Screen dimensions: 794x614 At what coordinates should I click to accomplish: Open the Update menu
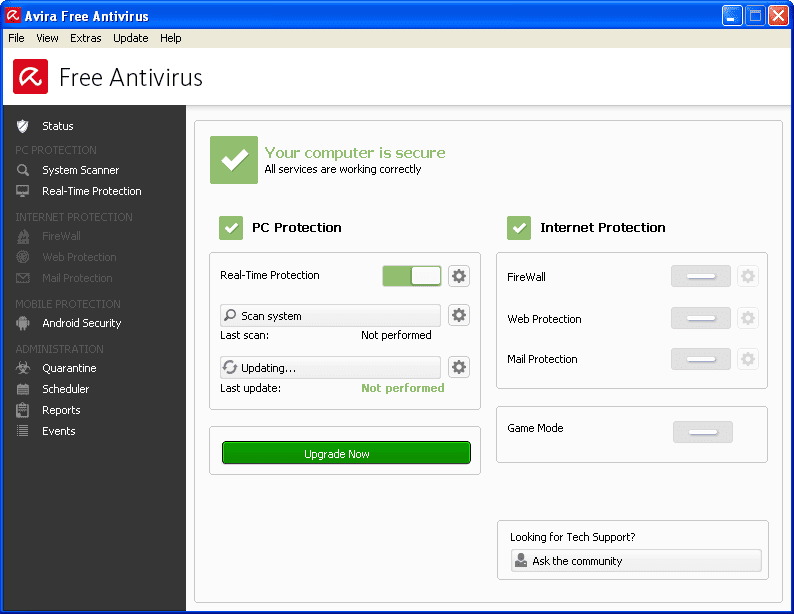tap(131, 38)
